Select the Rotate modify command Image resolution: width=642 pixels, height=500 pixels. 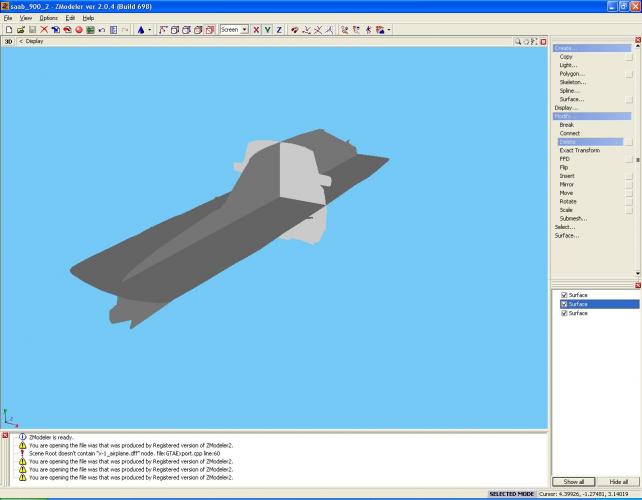[567, 201]
